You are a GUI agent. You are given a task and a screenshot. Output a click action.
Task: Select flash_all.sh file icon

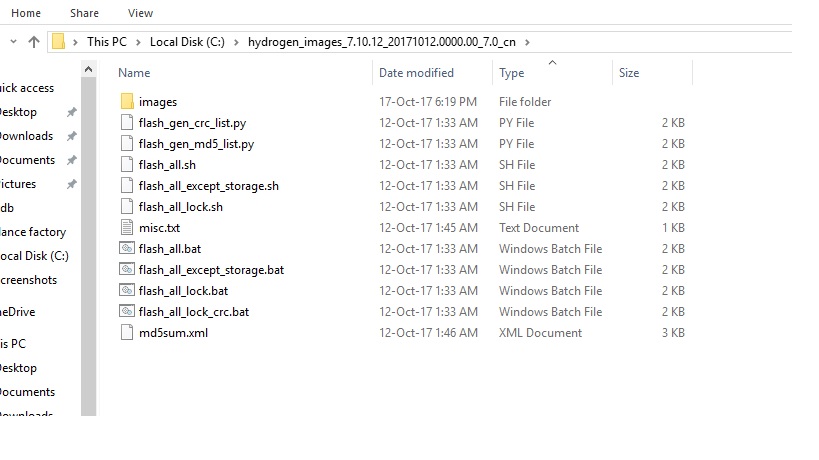[127, 164]
